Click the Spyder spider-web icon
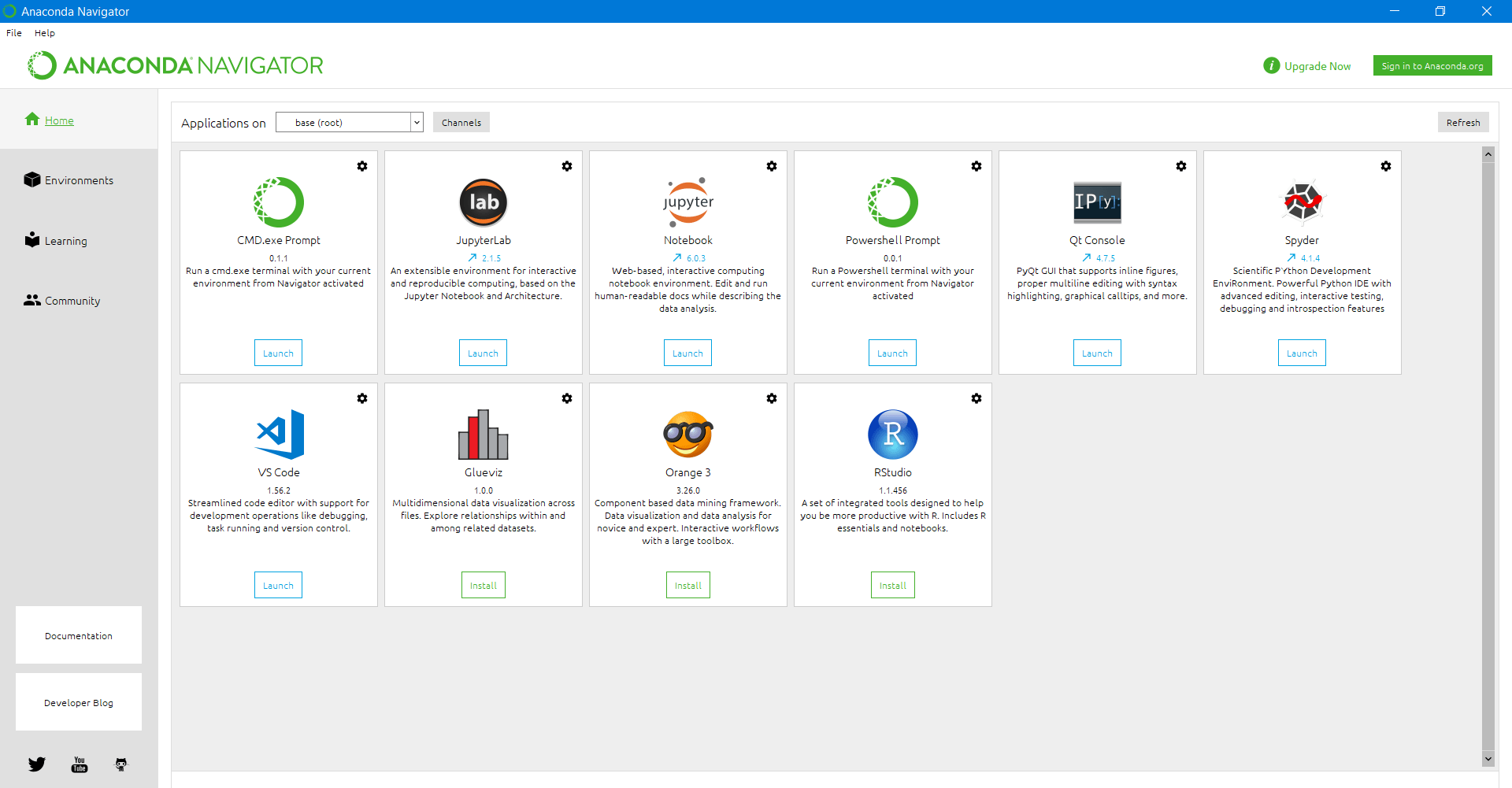Screen dimensions: 1512x788 (1302, 202)
